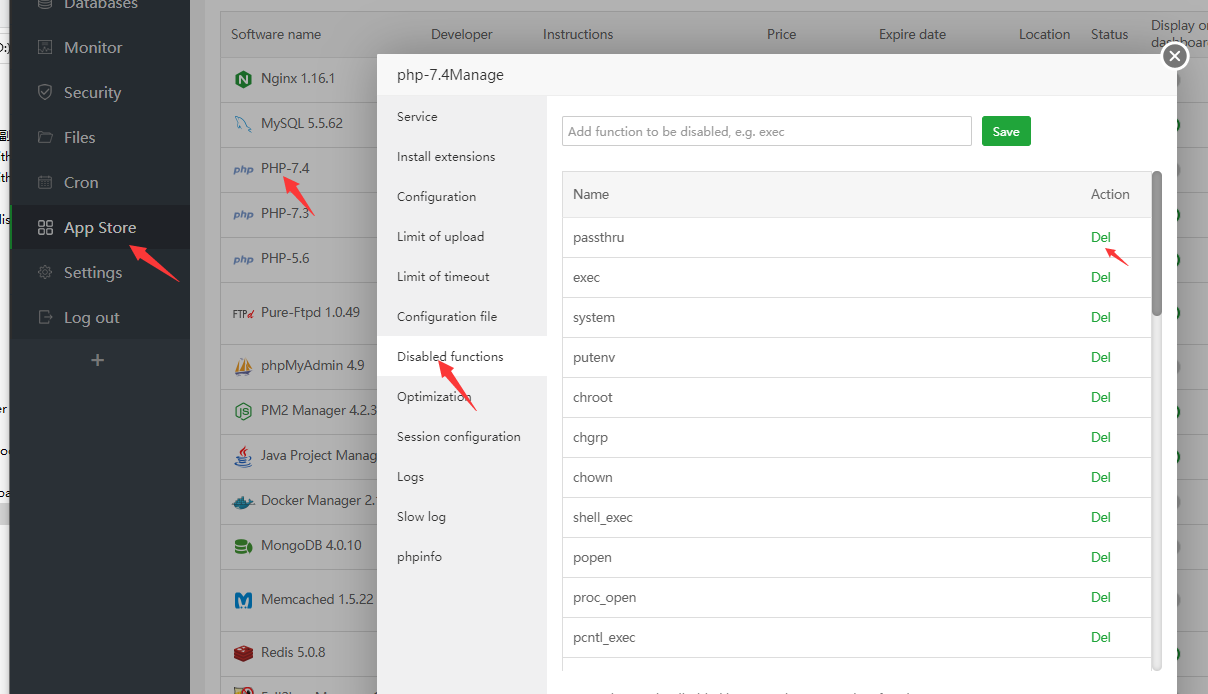Click the Name column header
1208x694 pixels.
coord(591,194)
